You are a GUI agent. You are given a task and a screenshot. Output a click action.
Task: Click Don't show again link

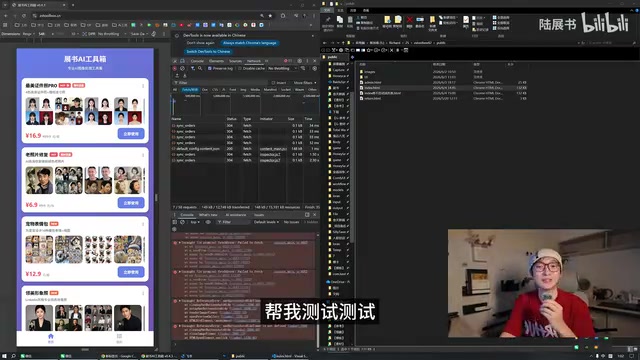pos(200,43)
